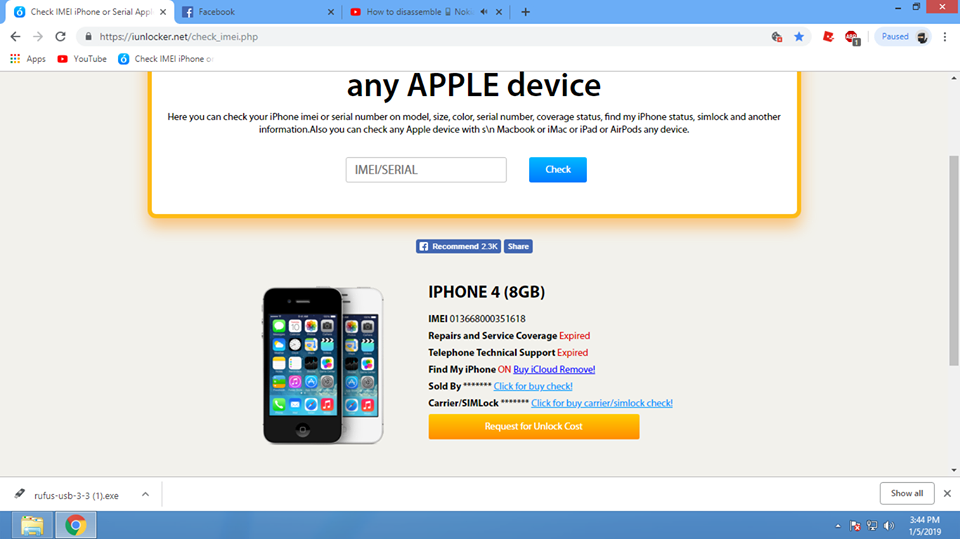The image size is (960, 539).
Task: Open the Check IMEI iPhone bookmark
Action: pyautogui.click(x=166, y=59)
